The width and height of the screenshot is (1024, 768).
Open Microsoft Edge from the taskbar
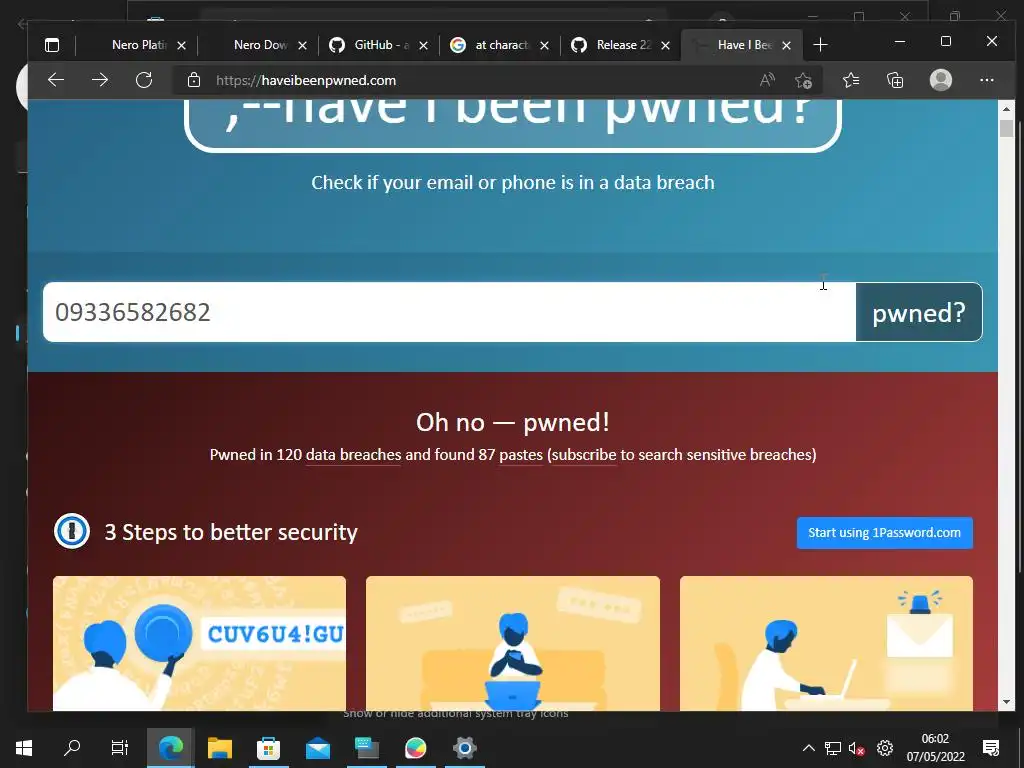[x=170, y=748]
